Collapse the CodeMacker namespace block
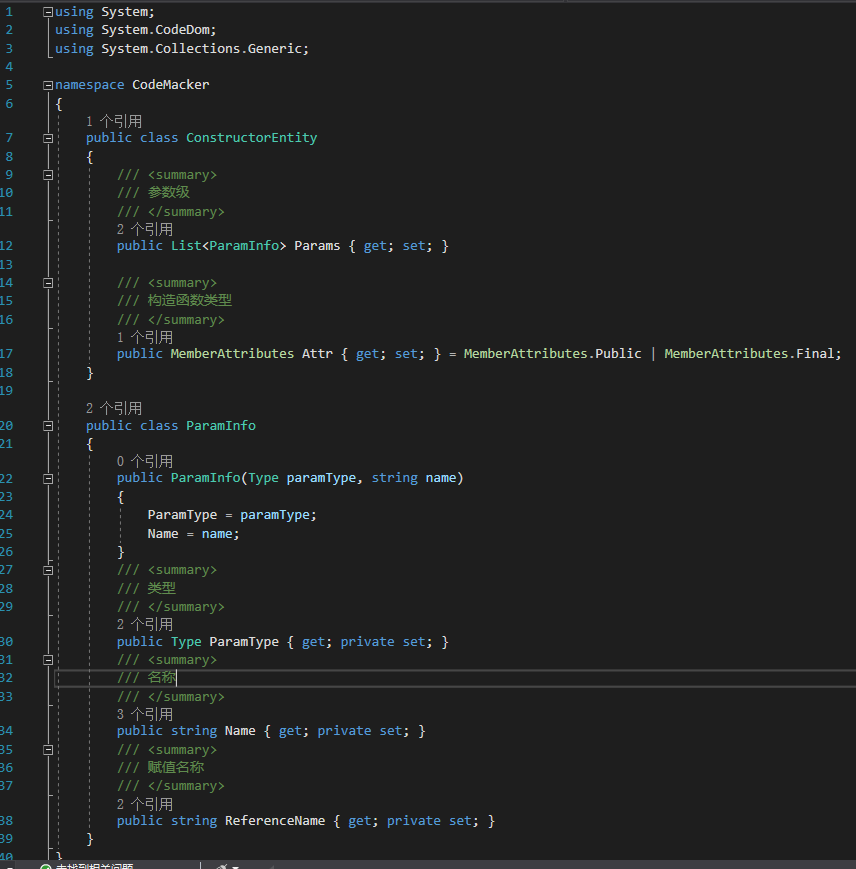 coord(48,85)
